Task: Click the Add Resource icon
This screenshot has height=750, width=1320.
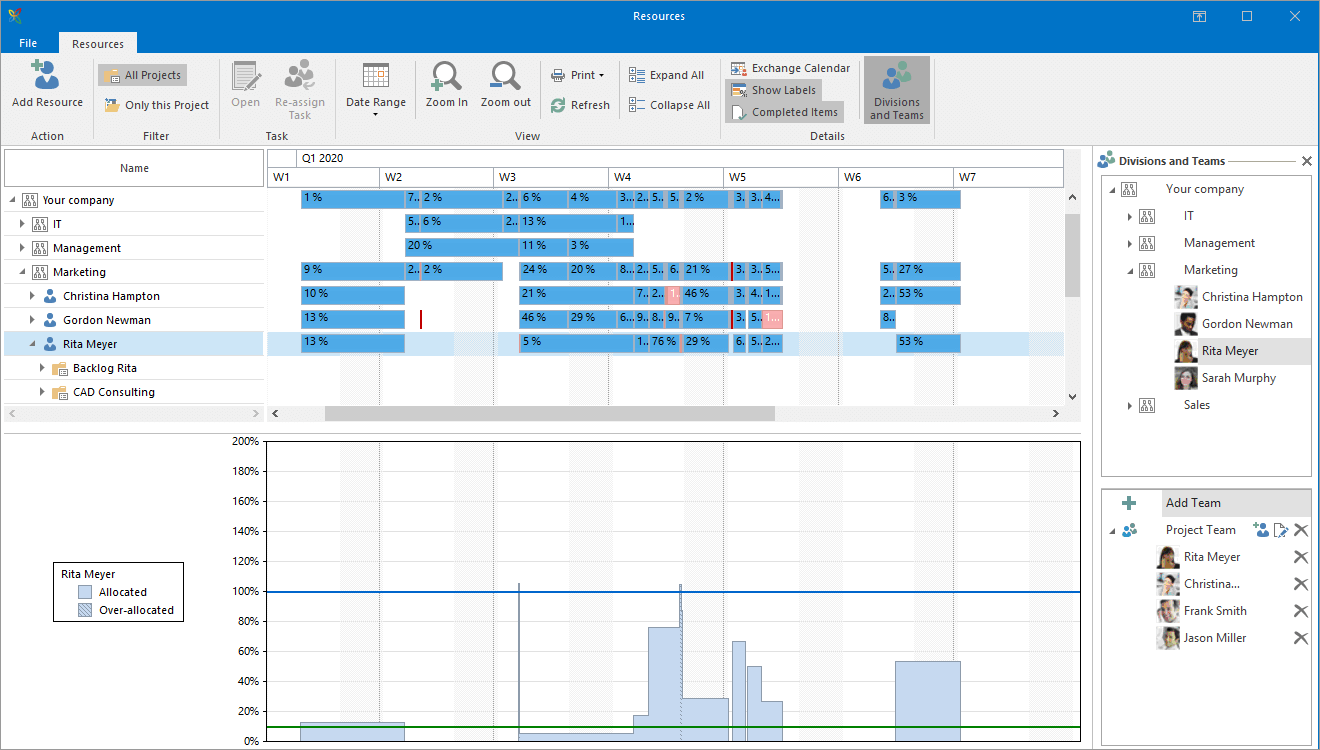Action: 46,75
